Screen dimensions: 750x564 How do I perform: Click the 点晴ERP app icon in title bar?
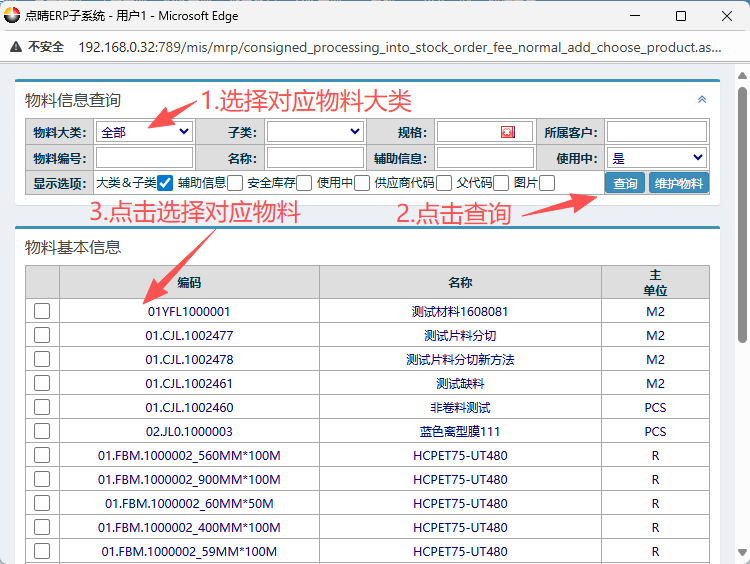coord(13,16)
